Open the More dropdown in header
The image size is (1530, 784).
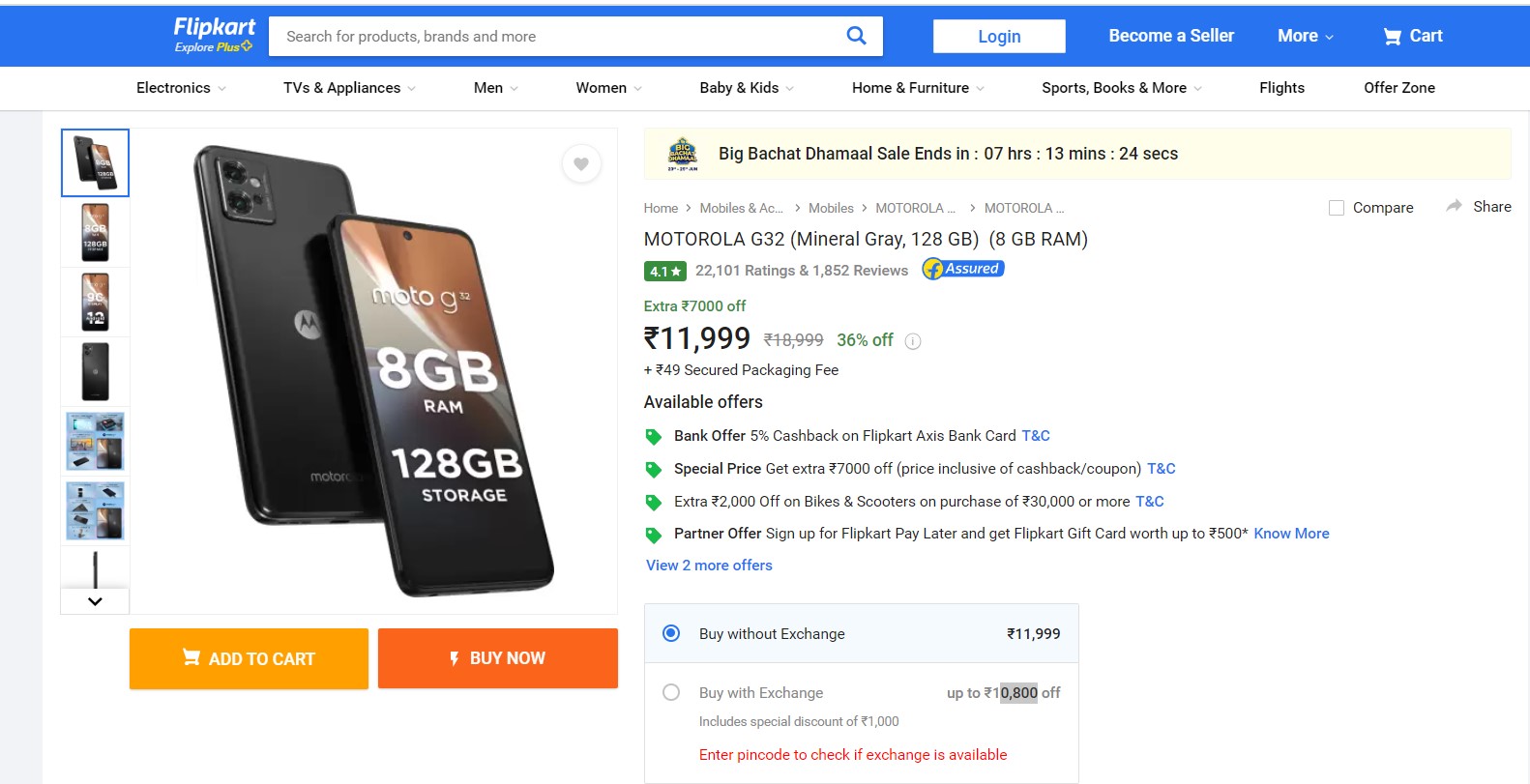coord(1305,36)
